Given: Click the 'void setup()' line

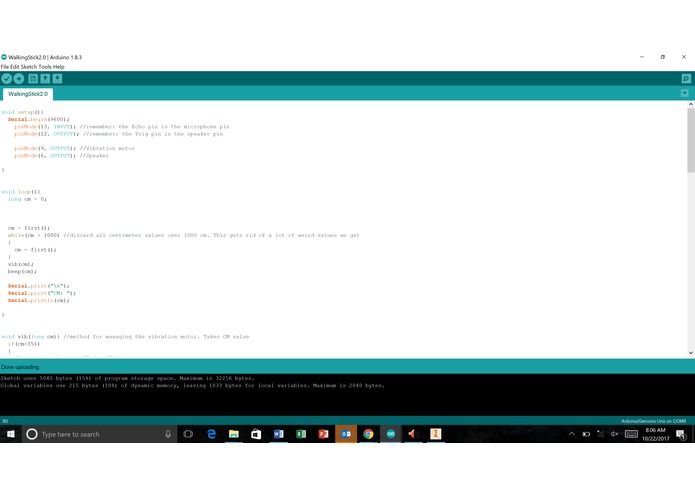Looking at the screenshot, I should (x=23, y=113).
